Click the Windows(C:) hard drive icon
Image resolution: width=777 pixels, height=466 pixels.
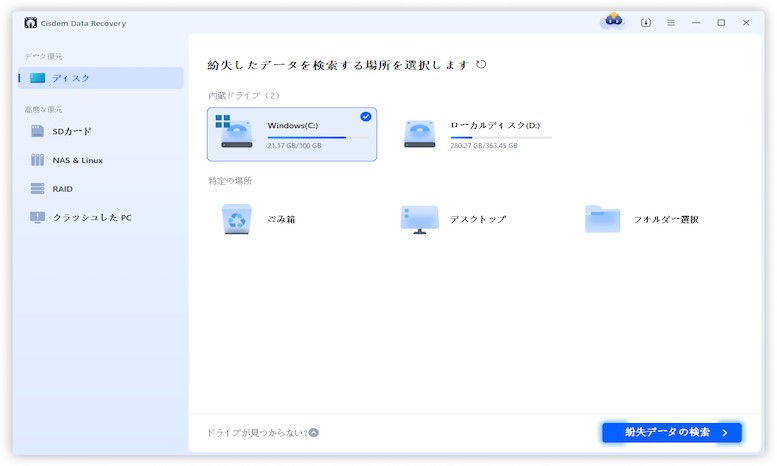point(236,132)
